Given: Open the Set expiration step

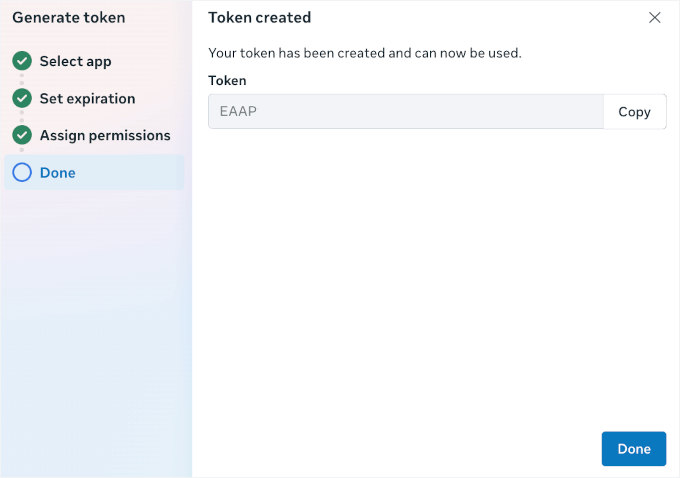Looking at the screenshot, I should click(x=87, y=98).
